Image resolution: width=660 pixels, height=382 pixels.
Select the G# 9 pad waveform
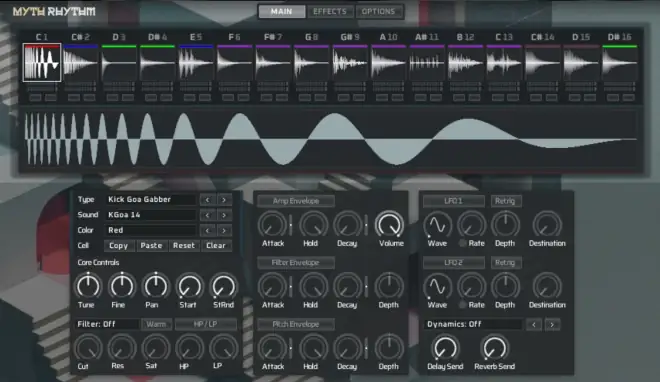pos(350,63)
